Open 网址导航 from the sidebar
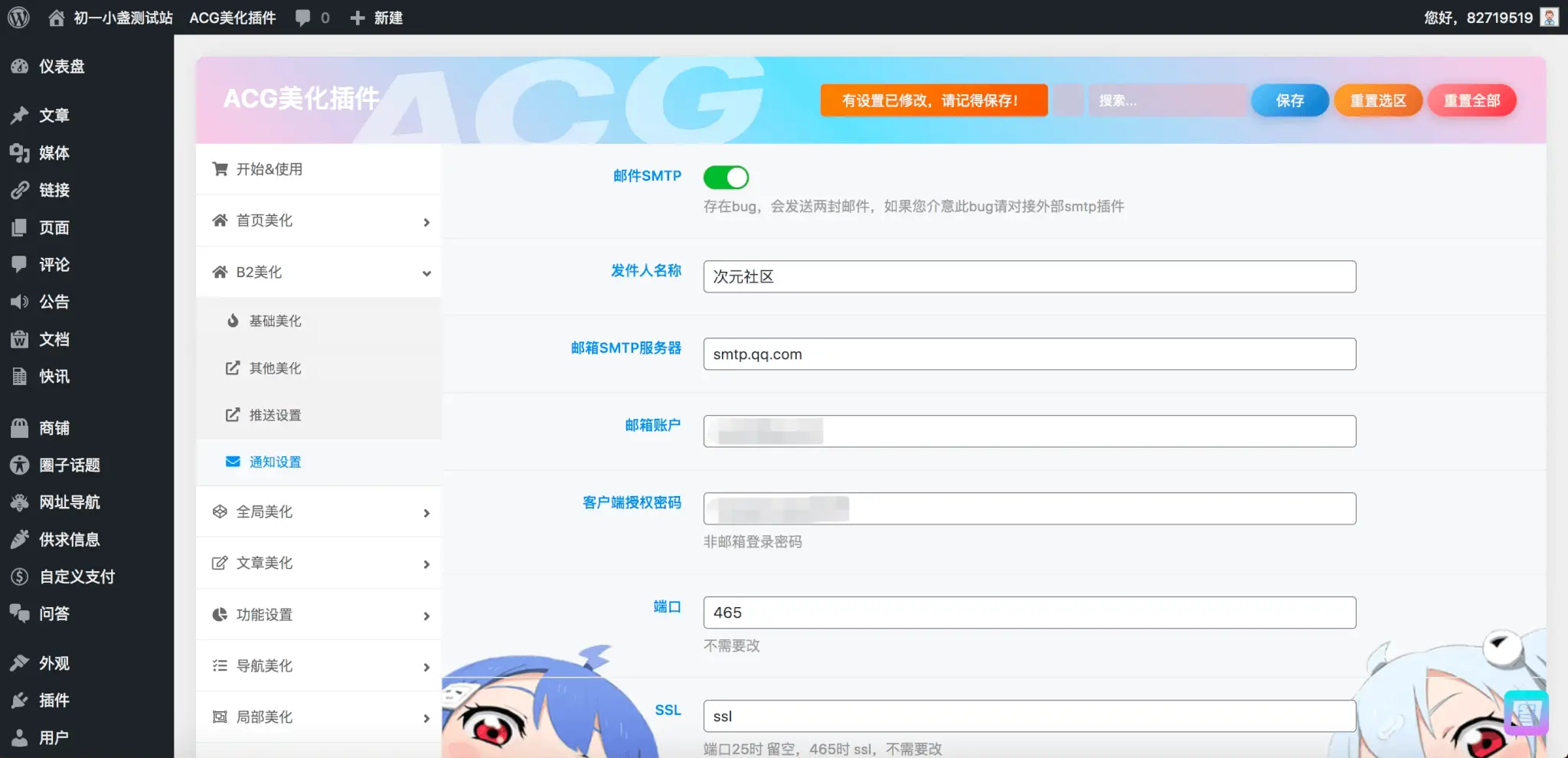The height and width of the screenshot is (758, 1568). [69, 502]
